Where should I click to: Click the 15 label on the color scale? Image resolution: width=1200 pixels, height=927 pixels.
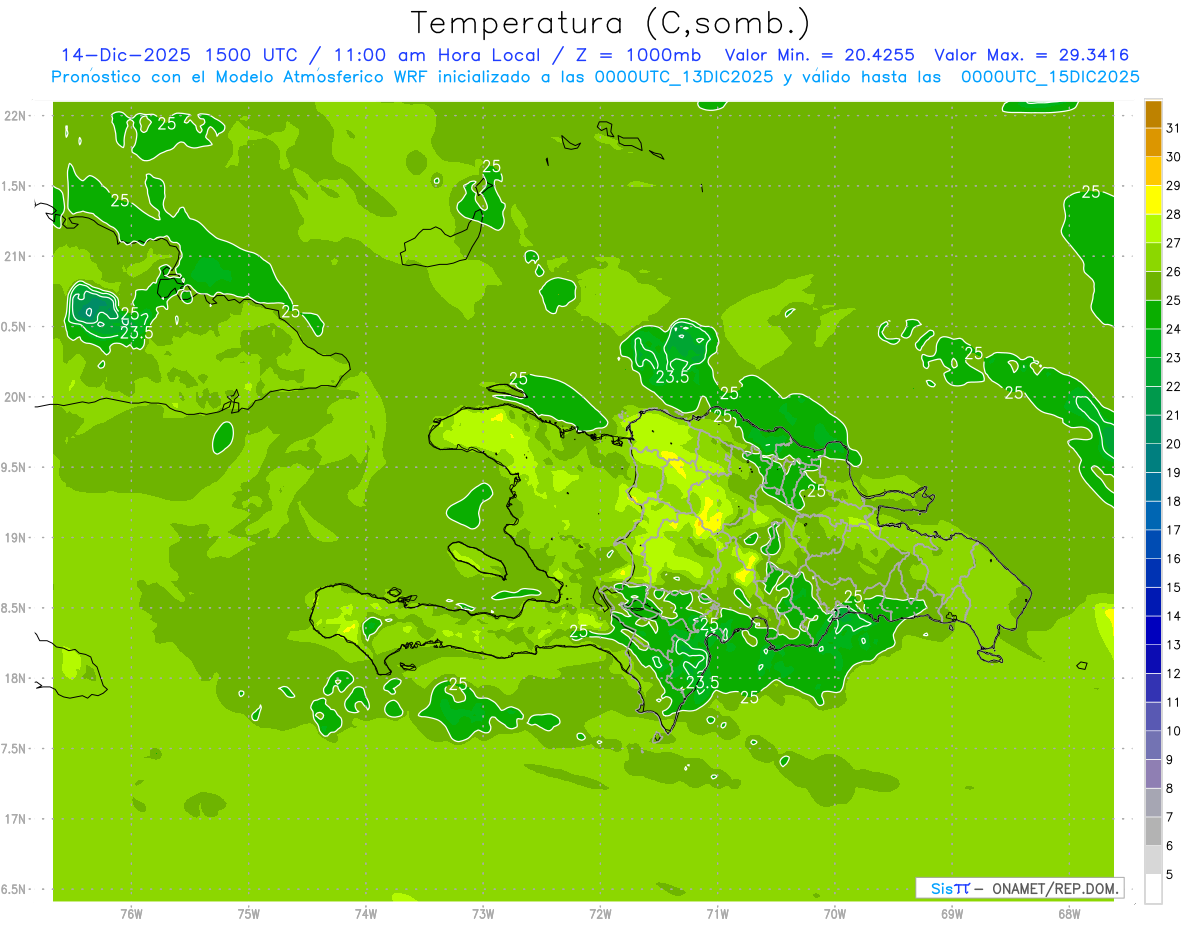(1174, 587)
